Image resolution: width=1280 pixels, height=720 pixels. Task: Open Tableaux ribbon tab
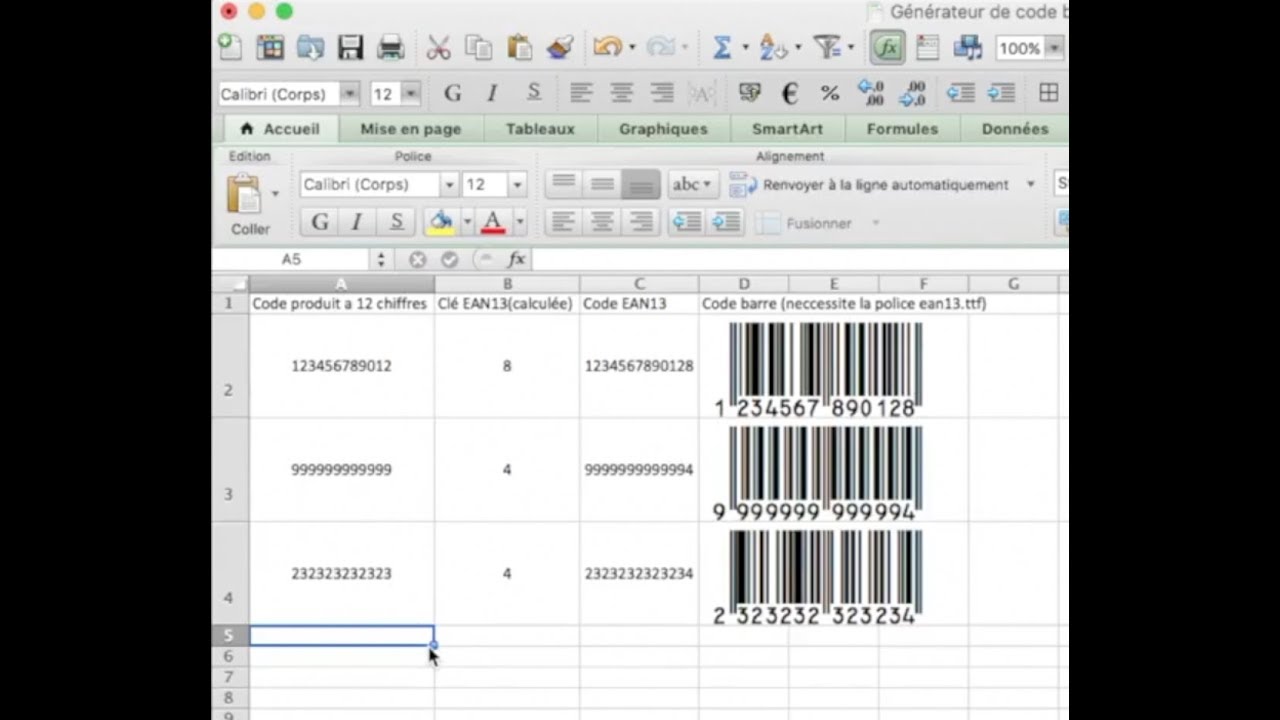point(540,129)
